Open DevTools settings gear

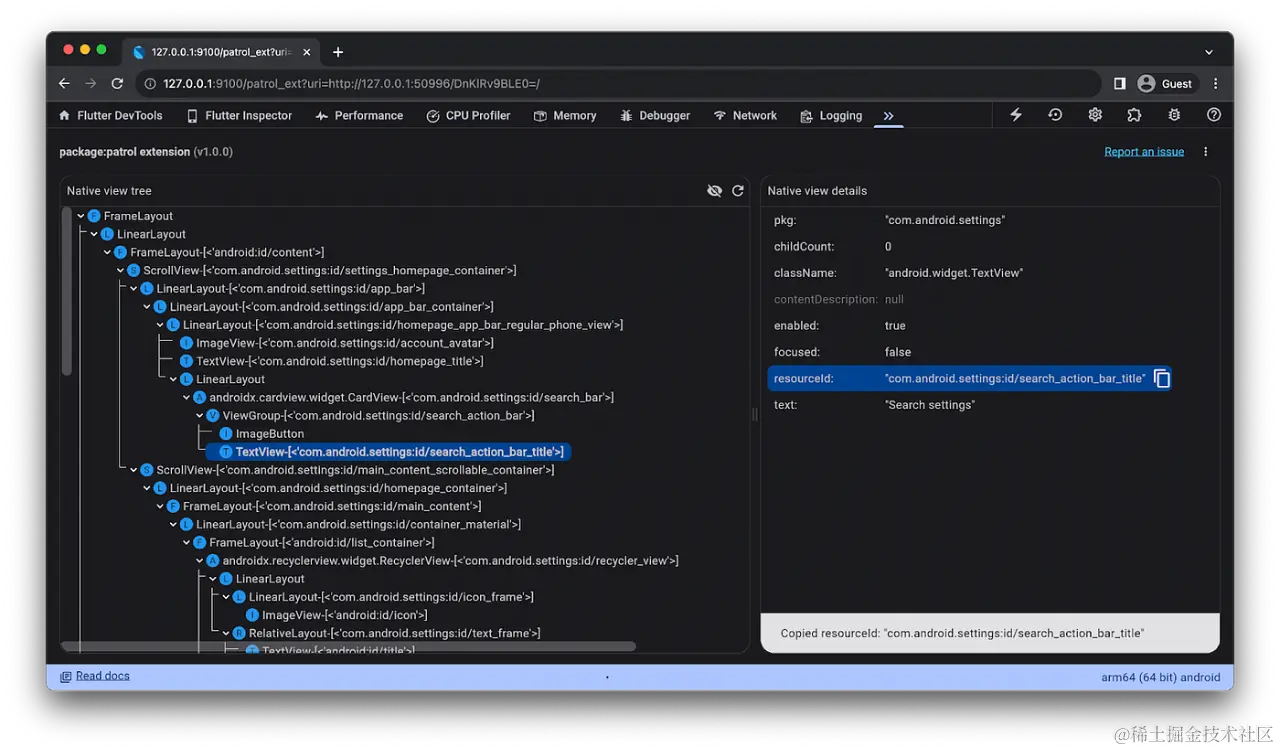click(x=1095, y=115)
